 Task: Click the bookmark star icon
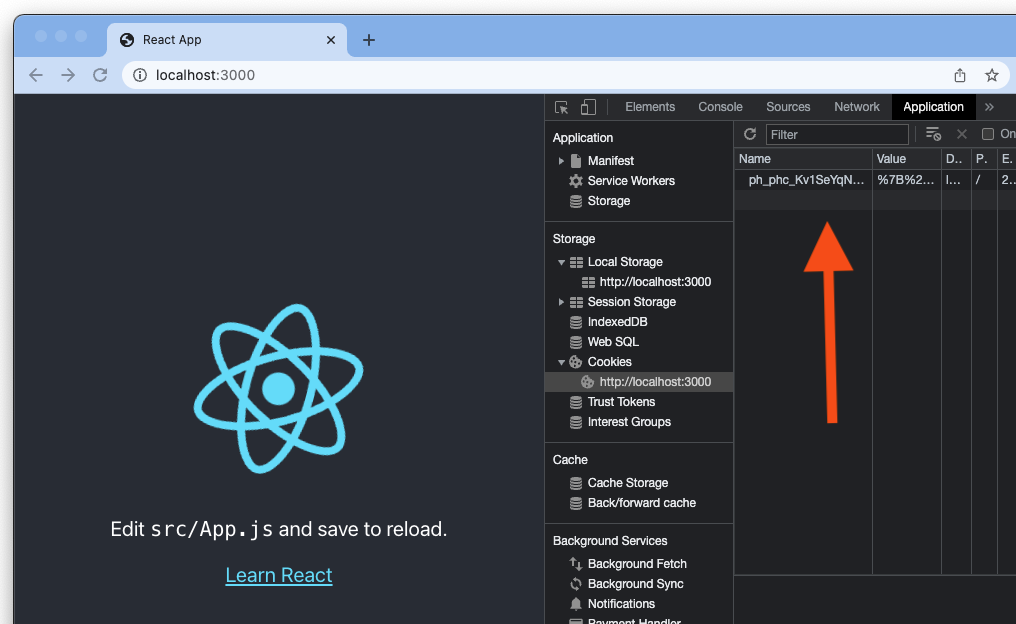point(991,75)
